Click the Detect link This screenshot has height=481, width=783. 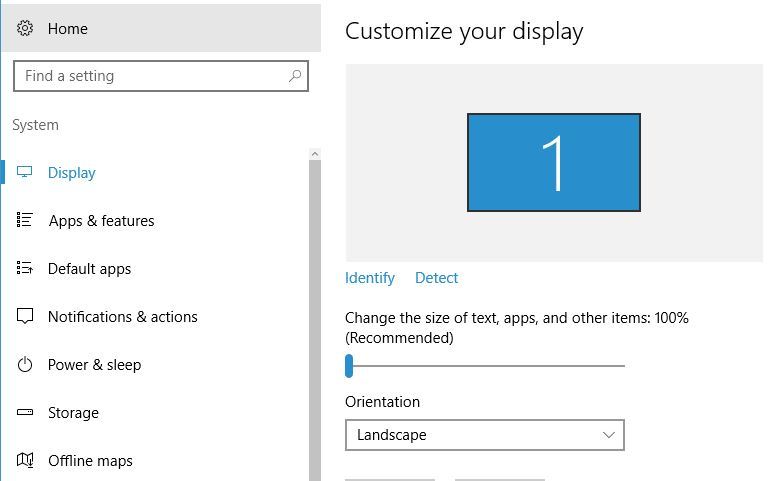(x=436, y=278)
